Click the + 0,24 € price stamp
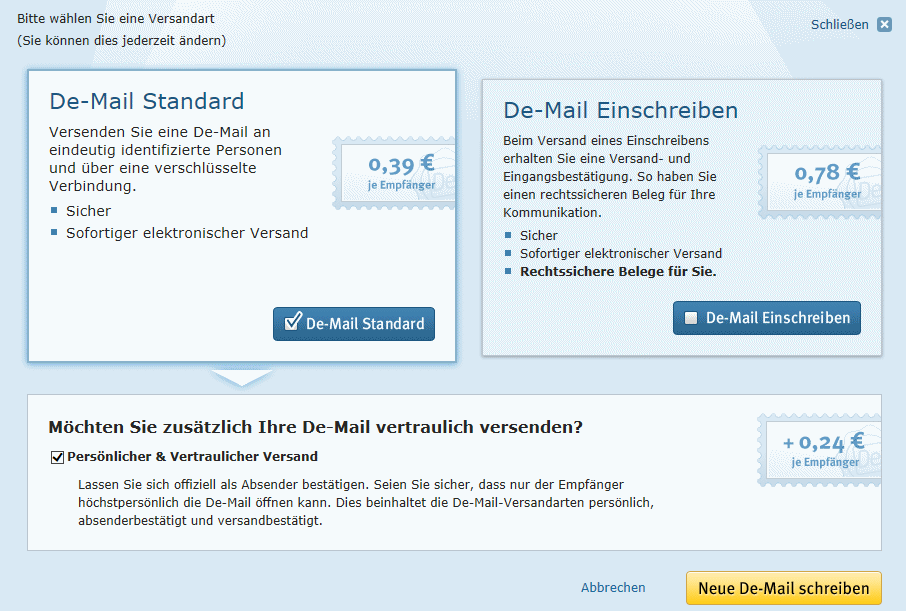 820,450
